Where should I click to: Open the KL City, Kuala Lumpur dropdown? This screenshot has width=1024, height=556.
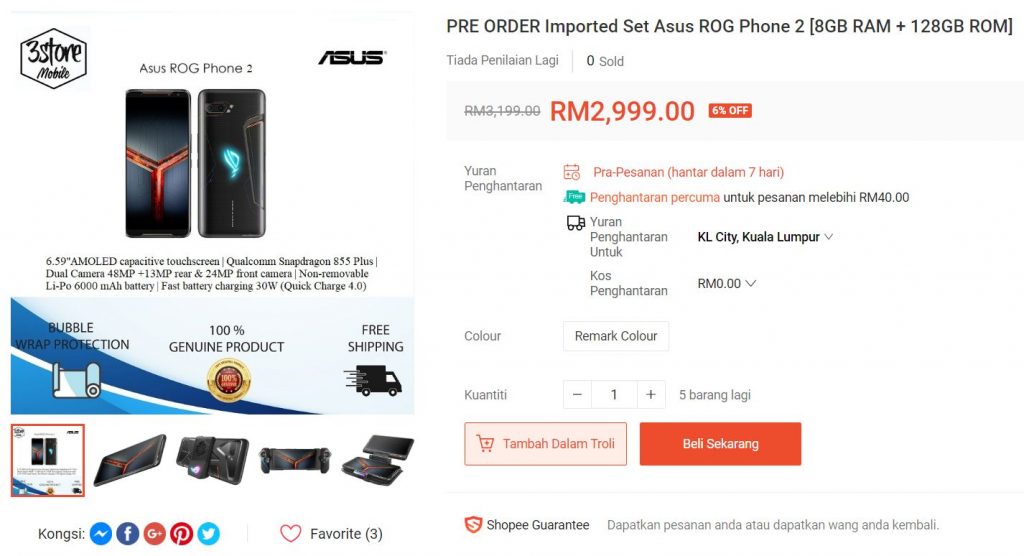click(765, 237)
